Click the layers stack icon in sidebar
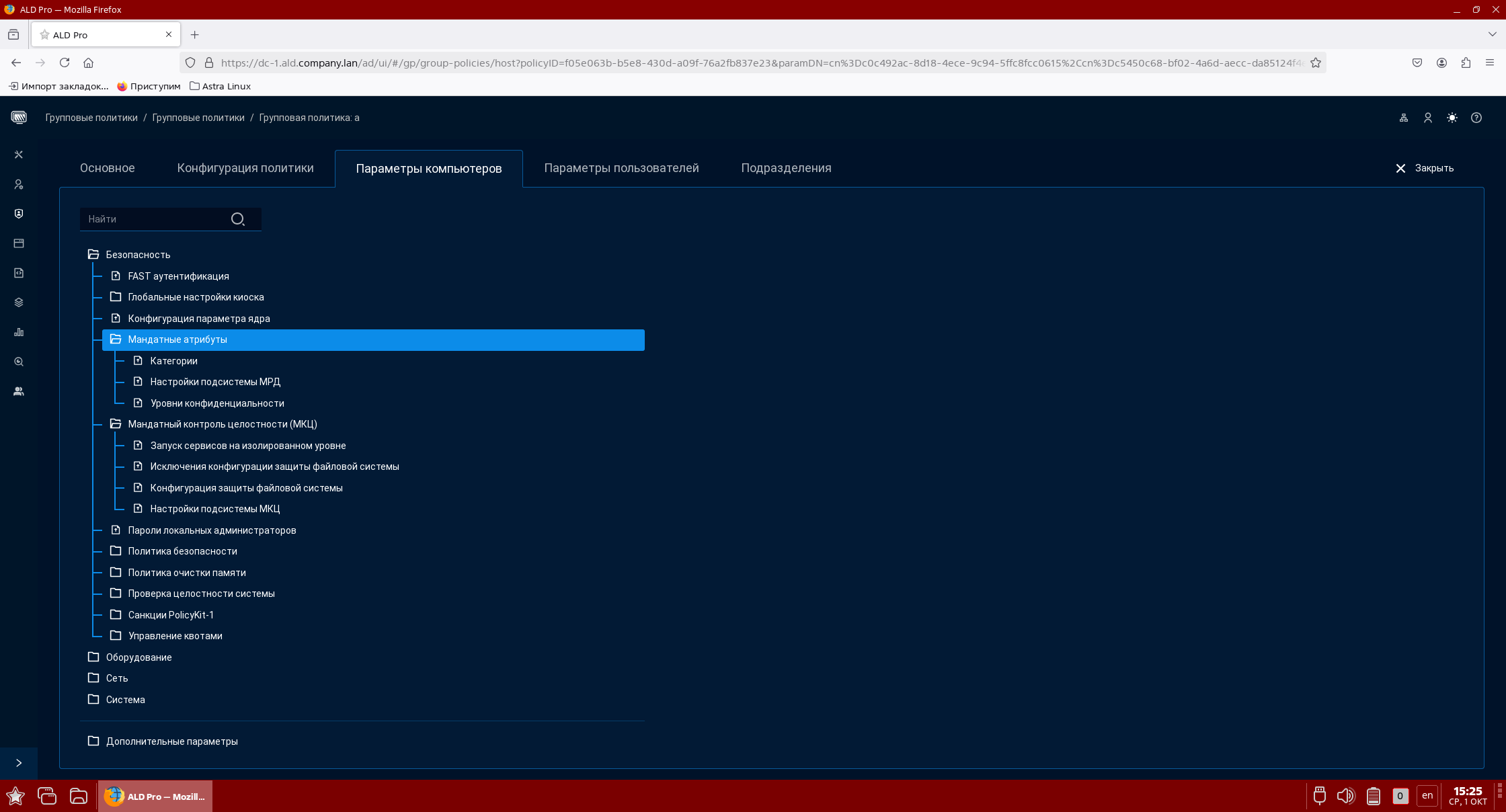 click(x=19, y=302)
